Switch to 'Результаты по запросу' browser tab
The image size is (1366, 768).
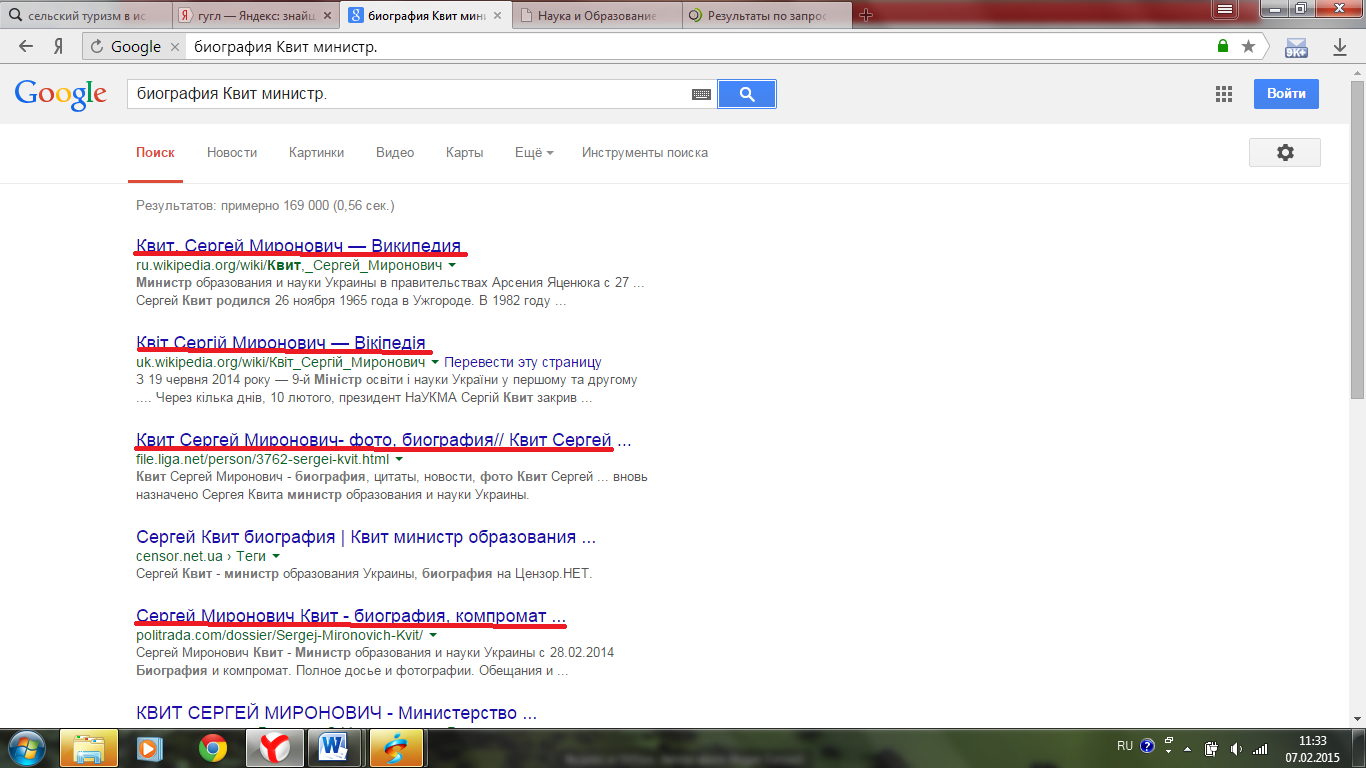[x=766, y=16]
